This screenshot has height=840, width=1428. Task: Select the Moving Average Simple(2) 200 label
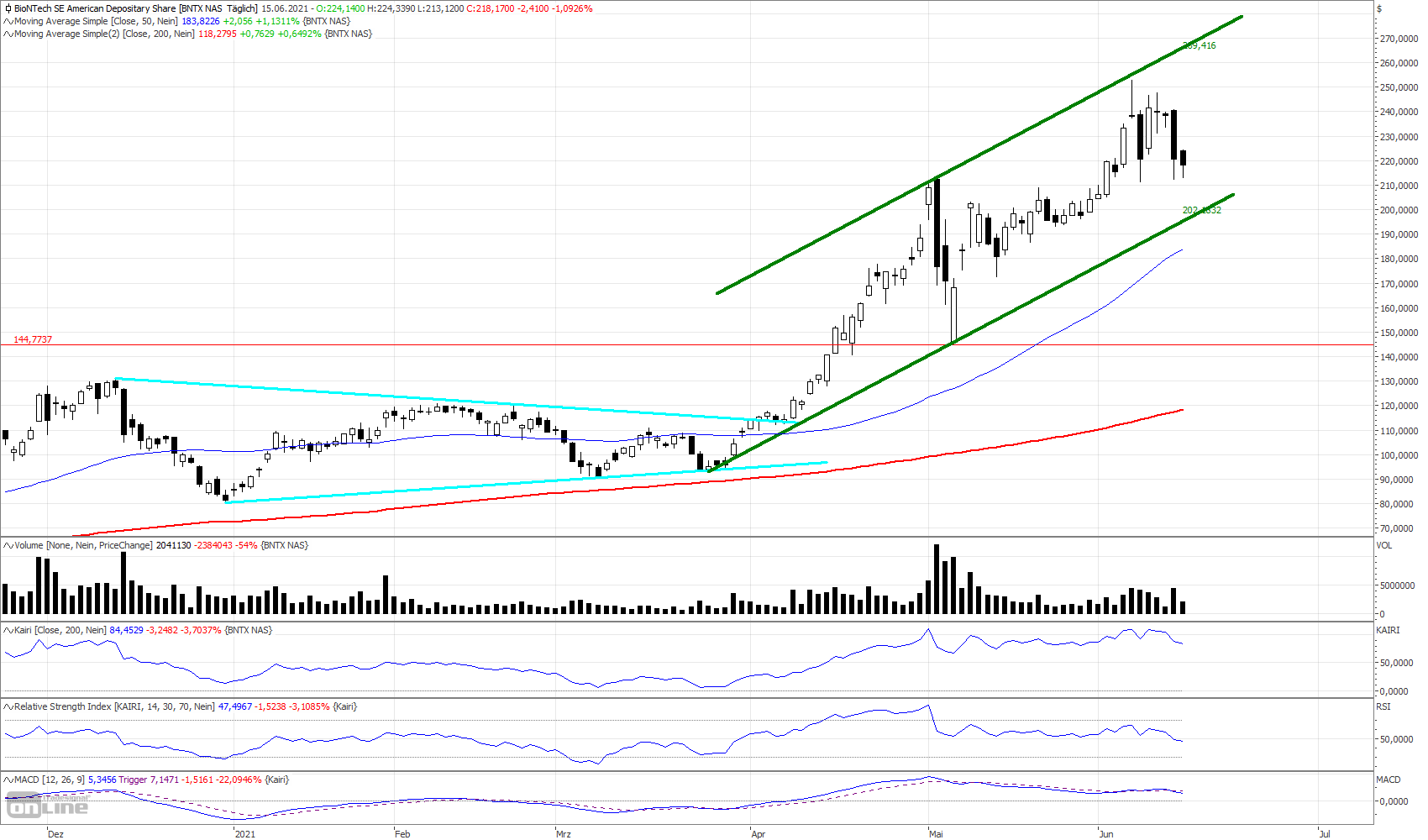click(104, 34)
